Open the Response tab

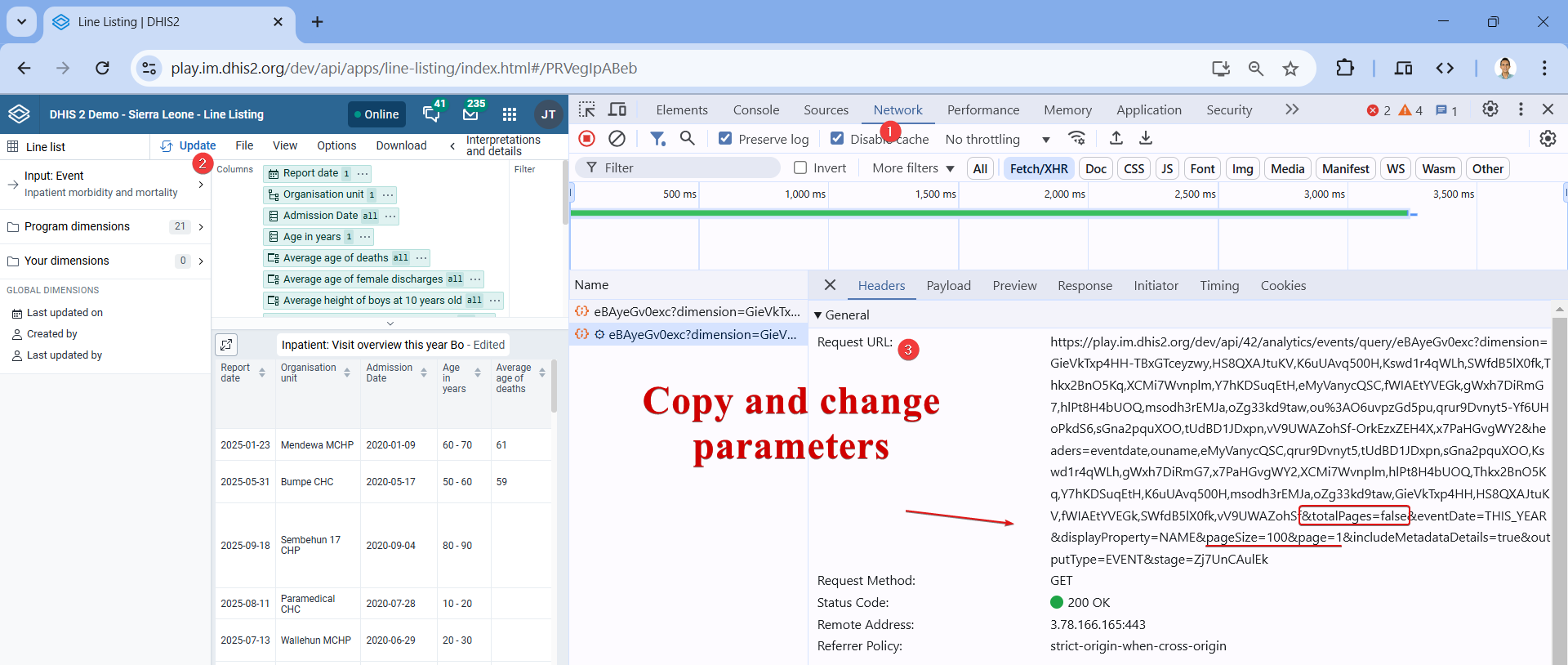(x=1085, y=286)
